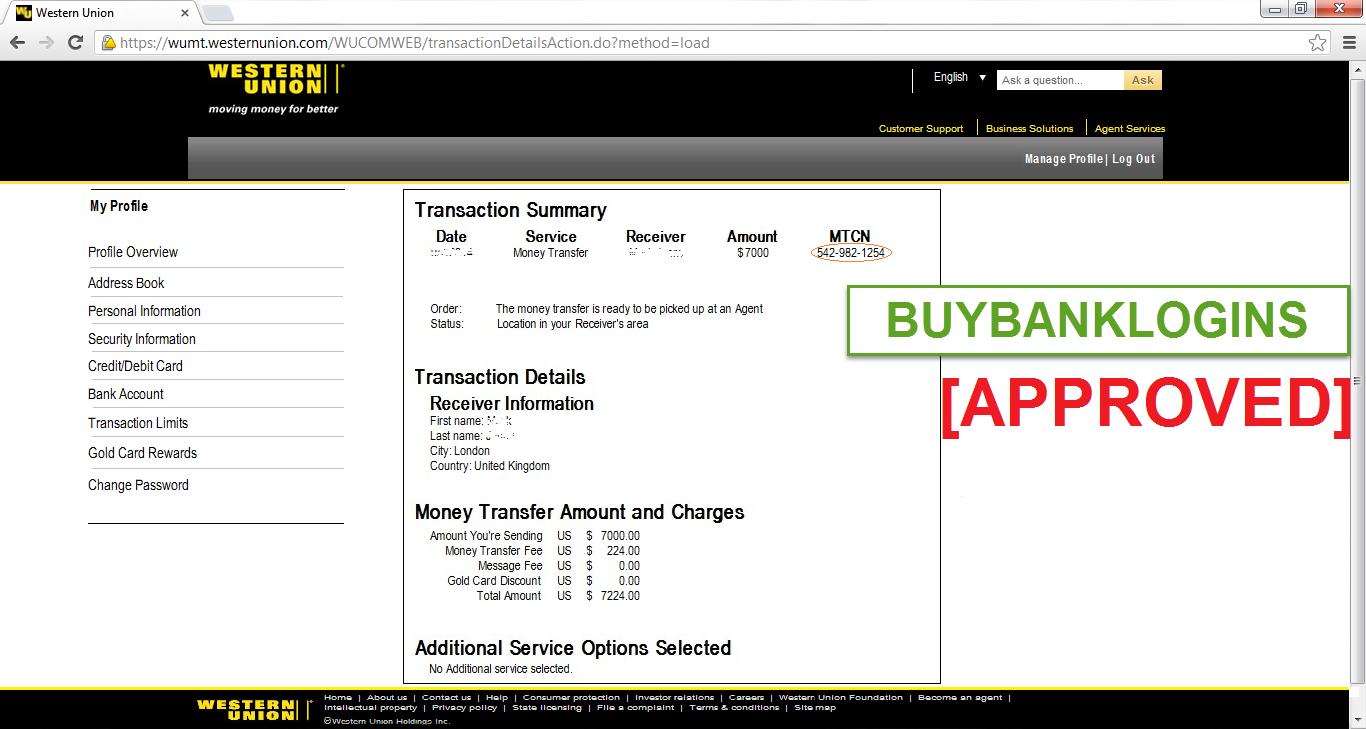Reload the page with refresh icon
The image size is (1366, 729).
click(75, 42)
